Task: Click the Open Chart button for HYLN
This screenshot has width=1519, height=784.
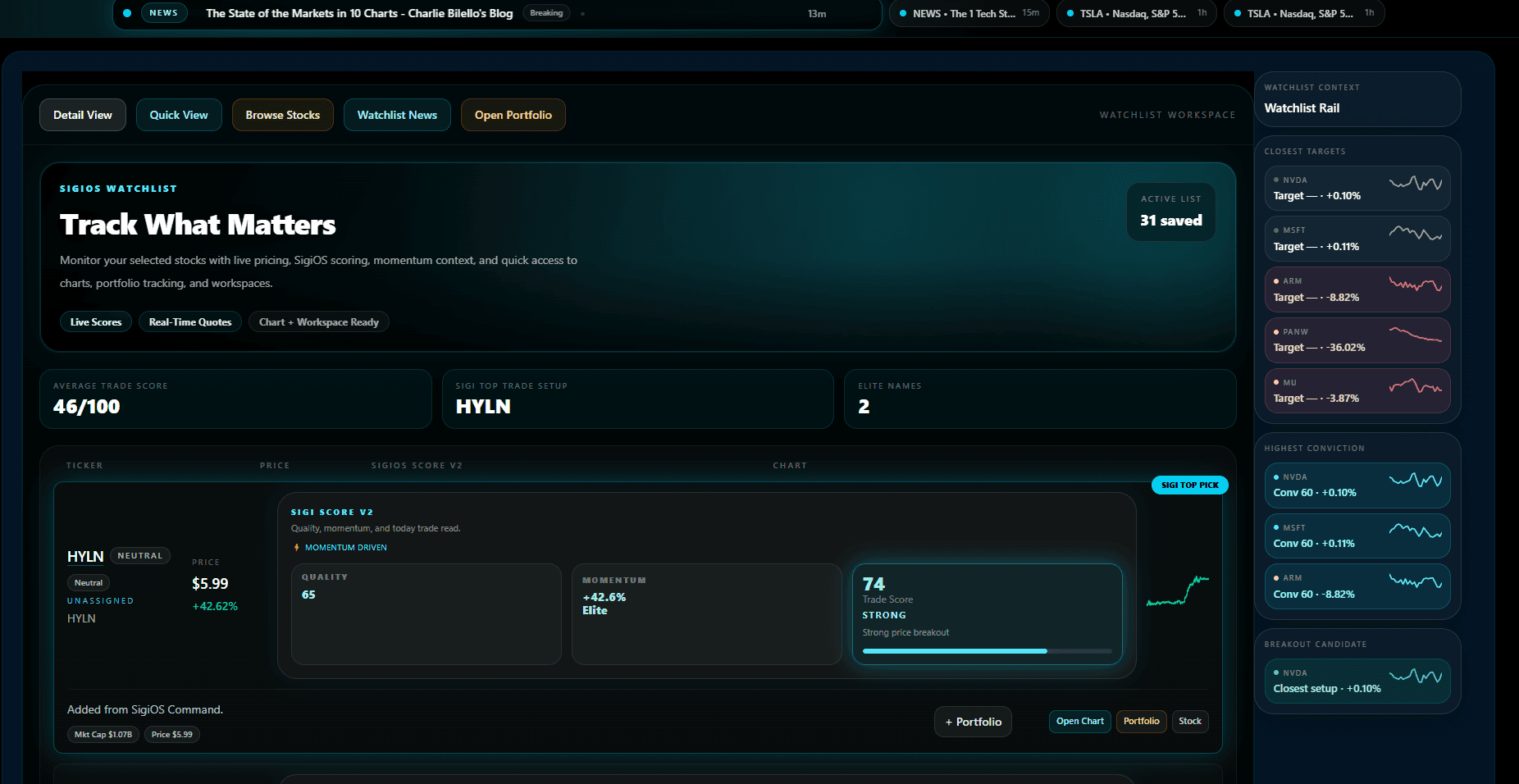Action: 1080,722
